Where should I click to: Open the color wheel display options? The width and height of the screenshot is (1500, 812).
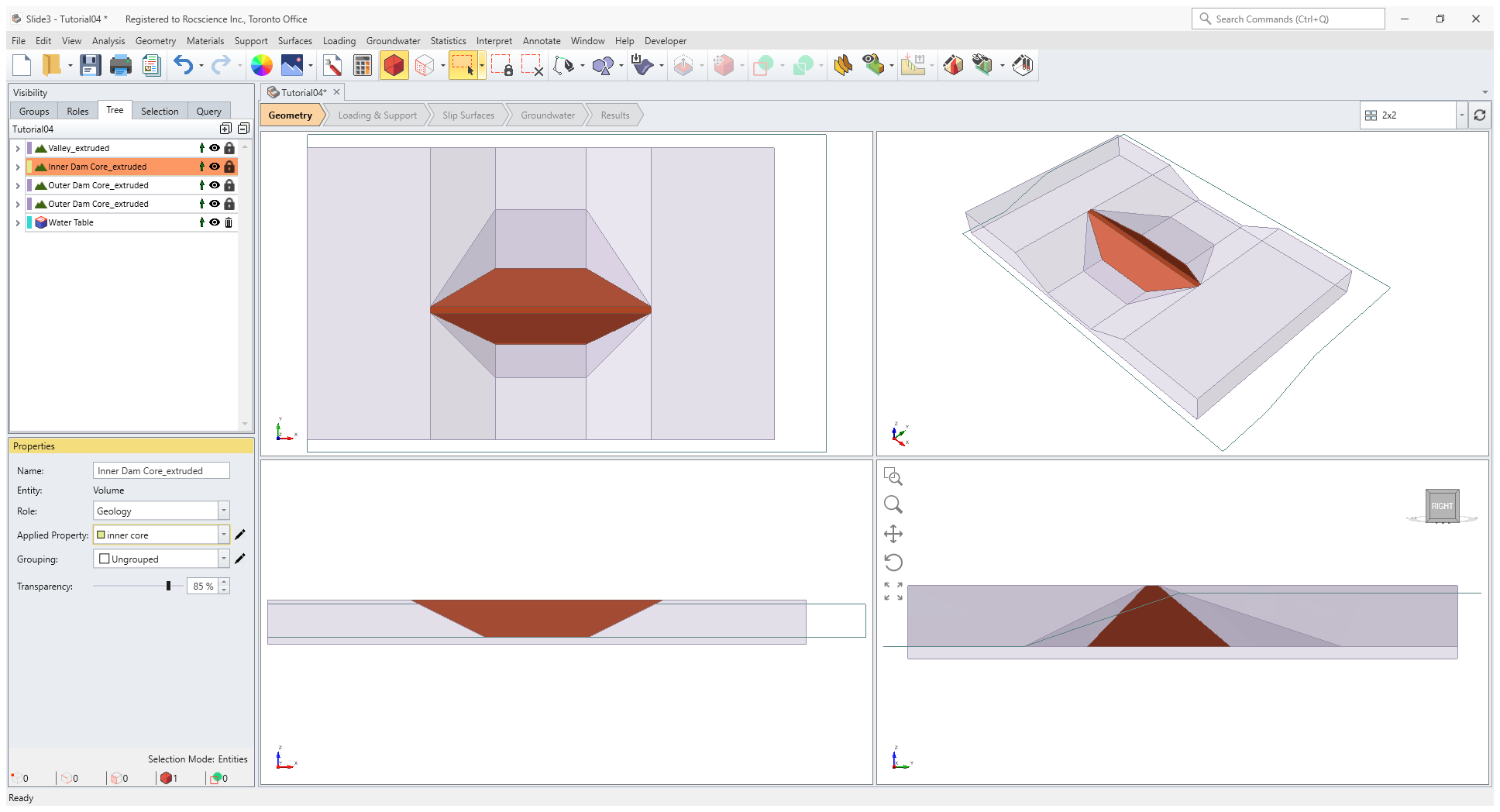262,66
